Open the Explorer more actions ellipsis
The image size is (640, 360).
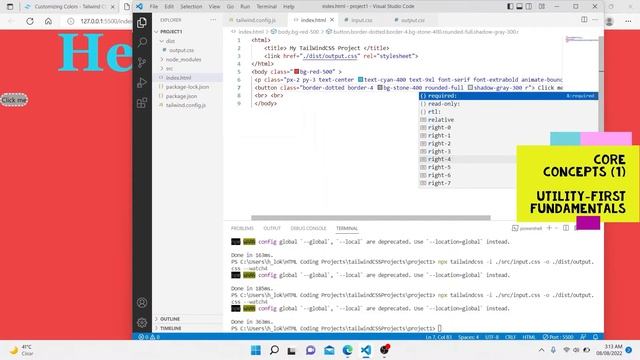click(213, 20)
